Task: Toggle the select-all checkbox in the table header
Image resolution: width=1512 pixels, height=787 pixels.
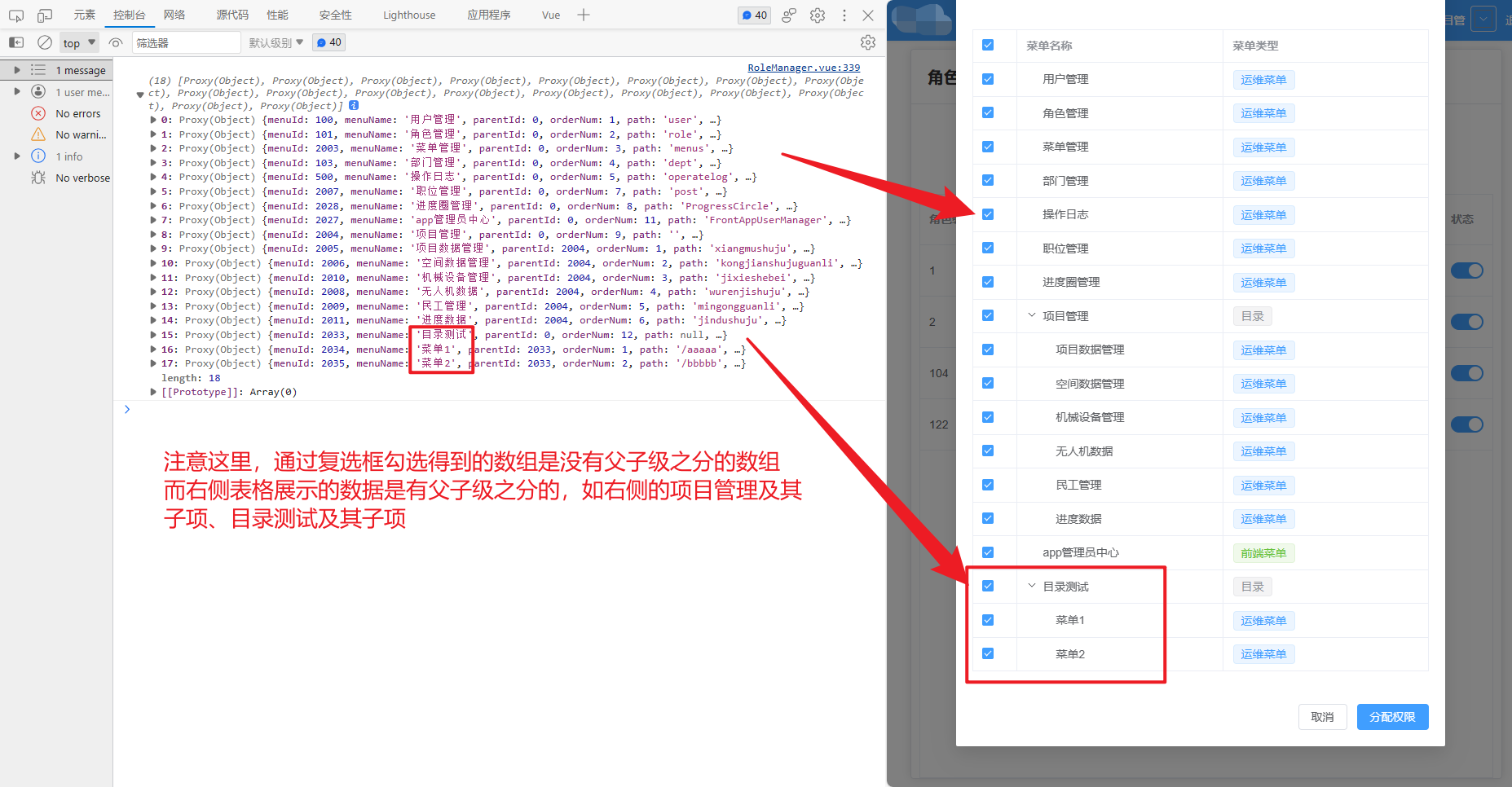Action: pos(988,46)
